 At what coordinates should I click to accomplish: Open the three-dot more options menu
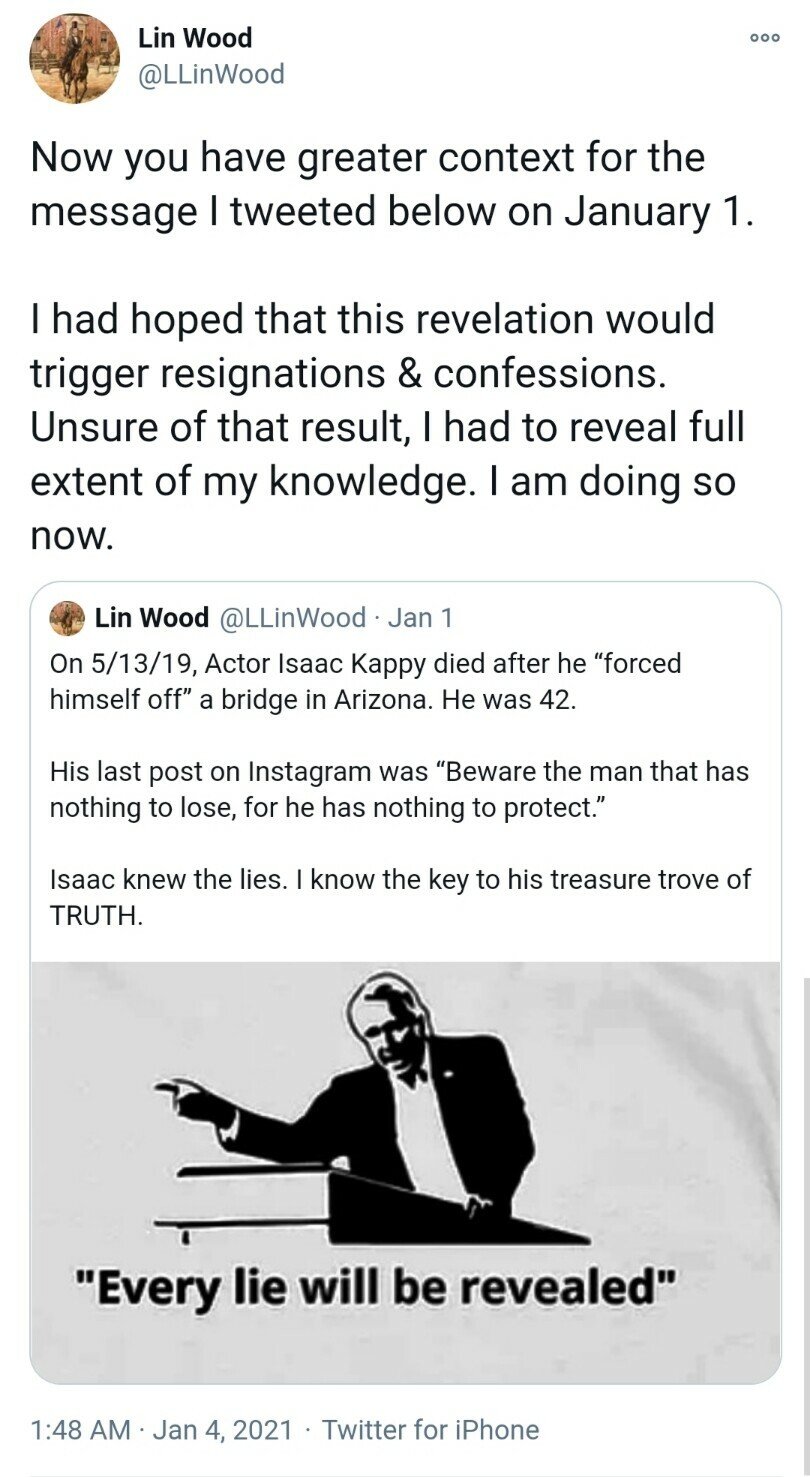[x=764, y=37]
